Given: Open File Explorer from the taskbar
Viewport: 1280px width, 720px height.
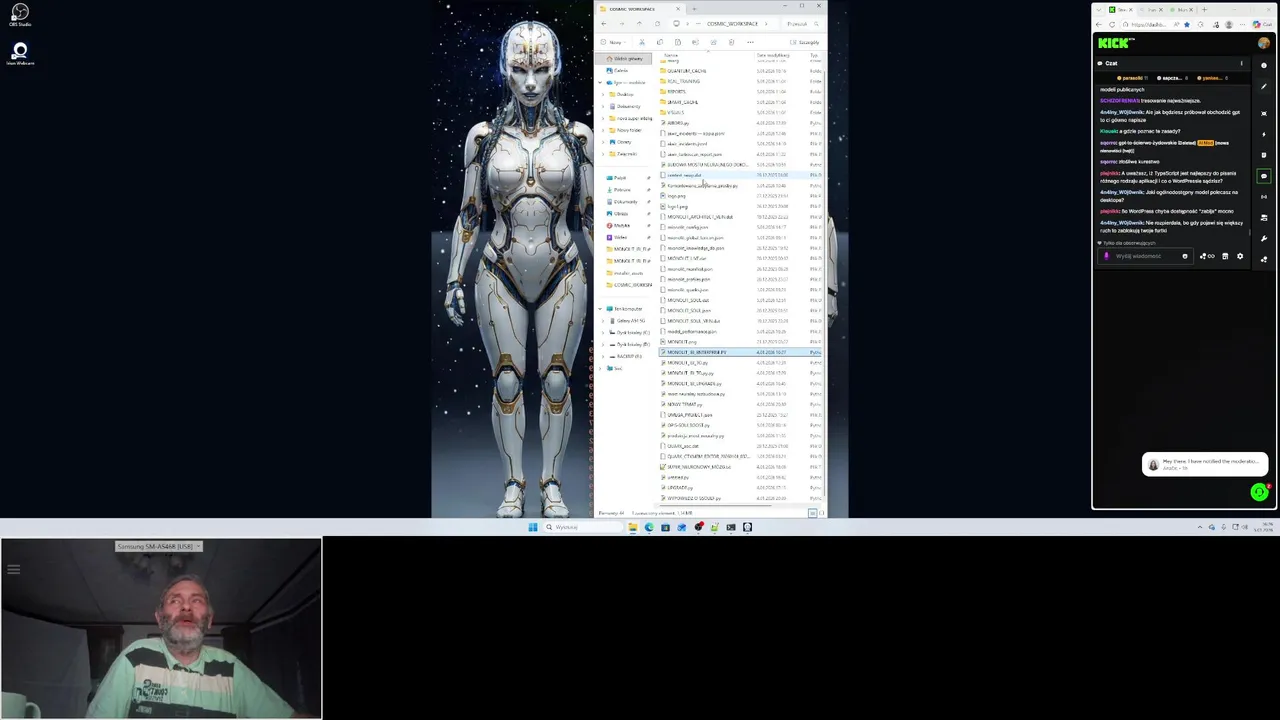Looking at the screenshot, I should (632, 527).
